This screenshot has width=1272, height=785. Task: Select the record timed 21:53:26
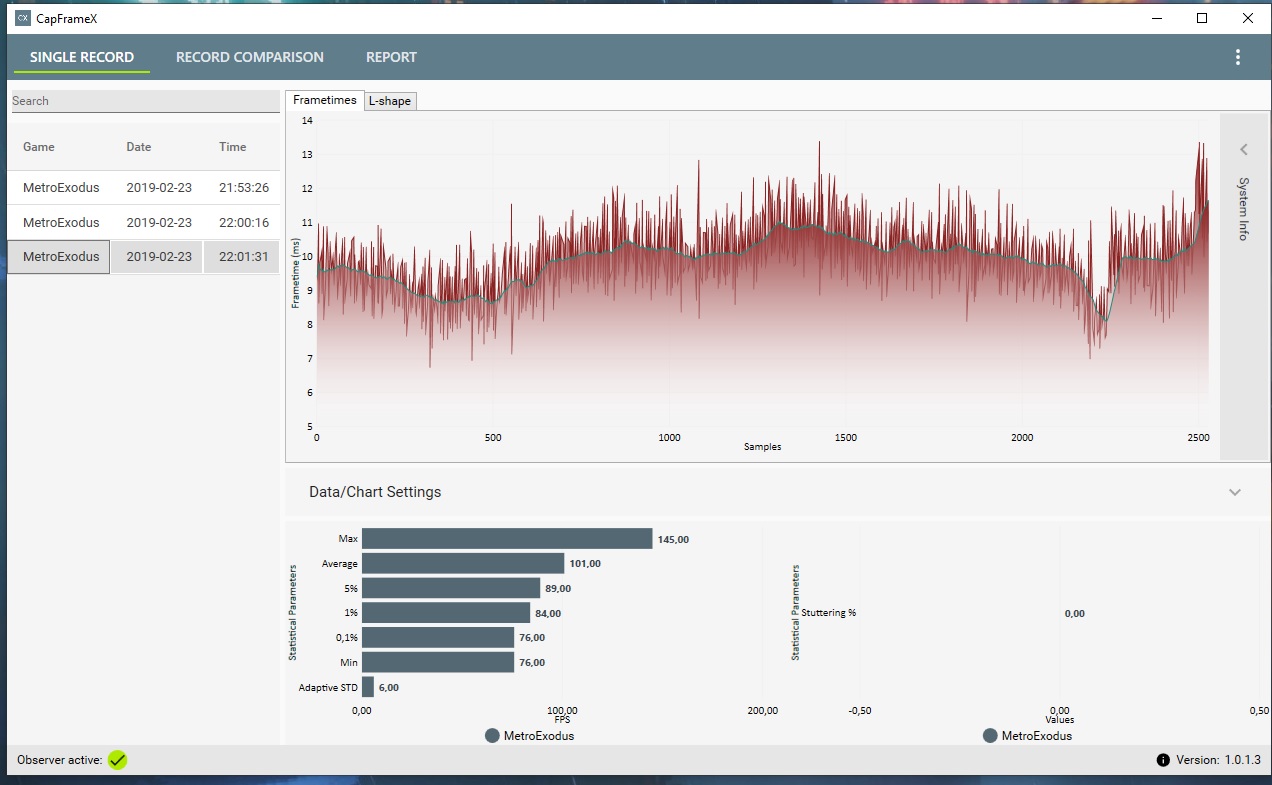[x=144, y=188]
